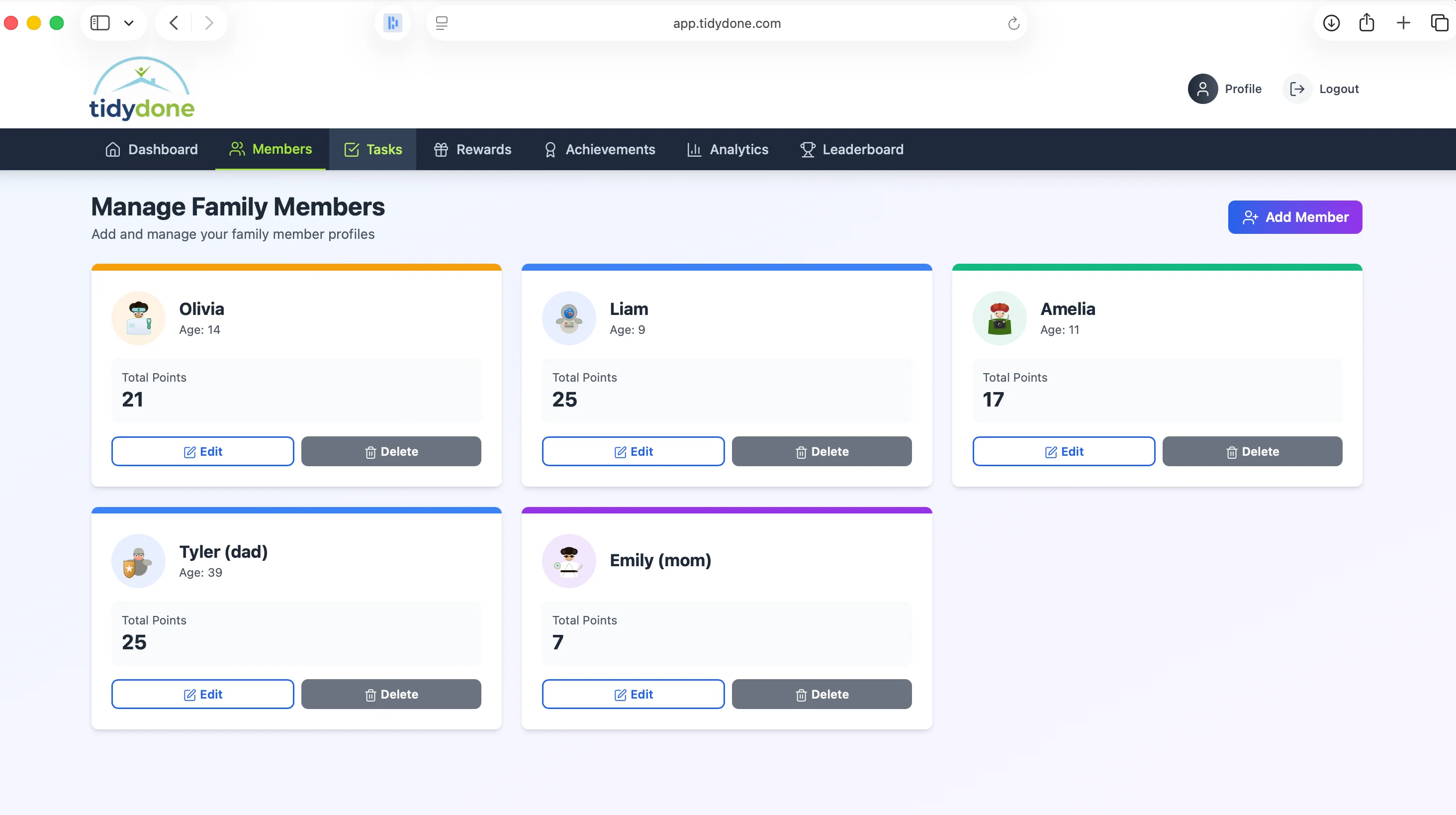Edit Olivia's profile
Screen dimensions: 1456x815
click(x=203, y=451)
